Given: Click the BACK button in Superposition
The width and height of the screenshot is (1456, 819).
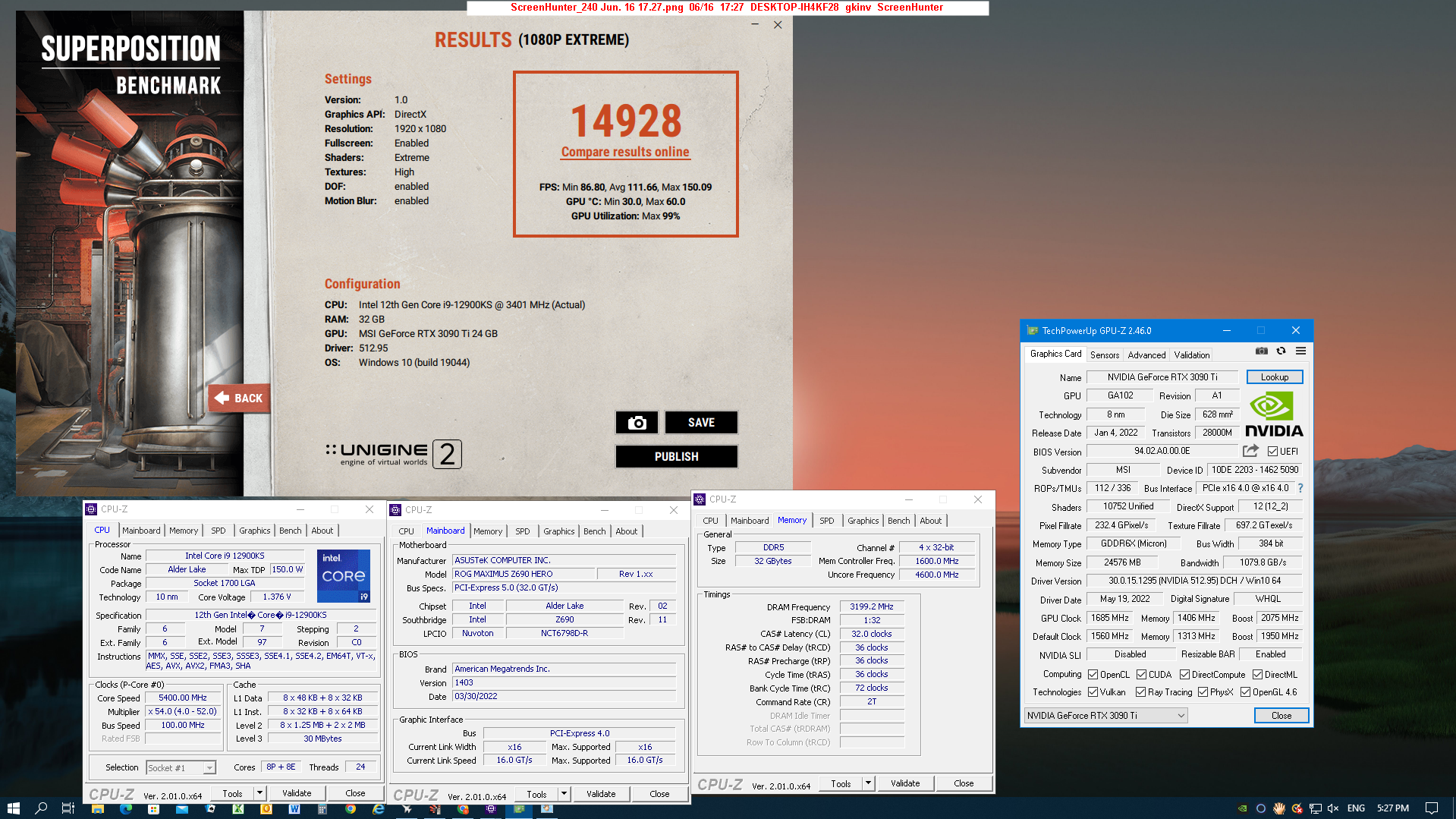Looking at the screenshot, I should (240, 398).
